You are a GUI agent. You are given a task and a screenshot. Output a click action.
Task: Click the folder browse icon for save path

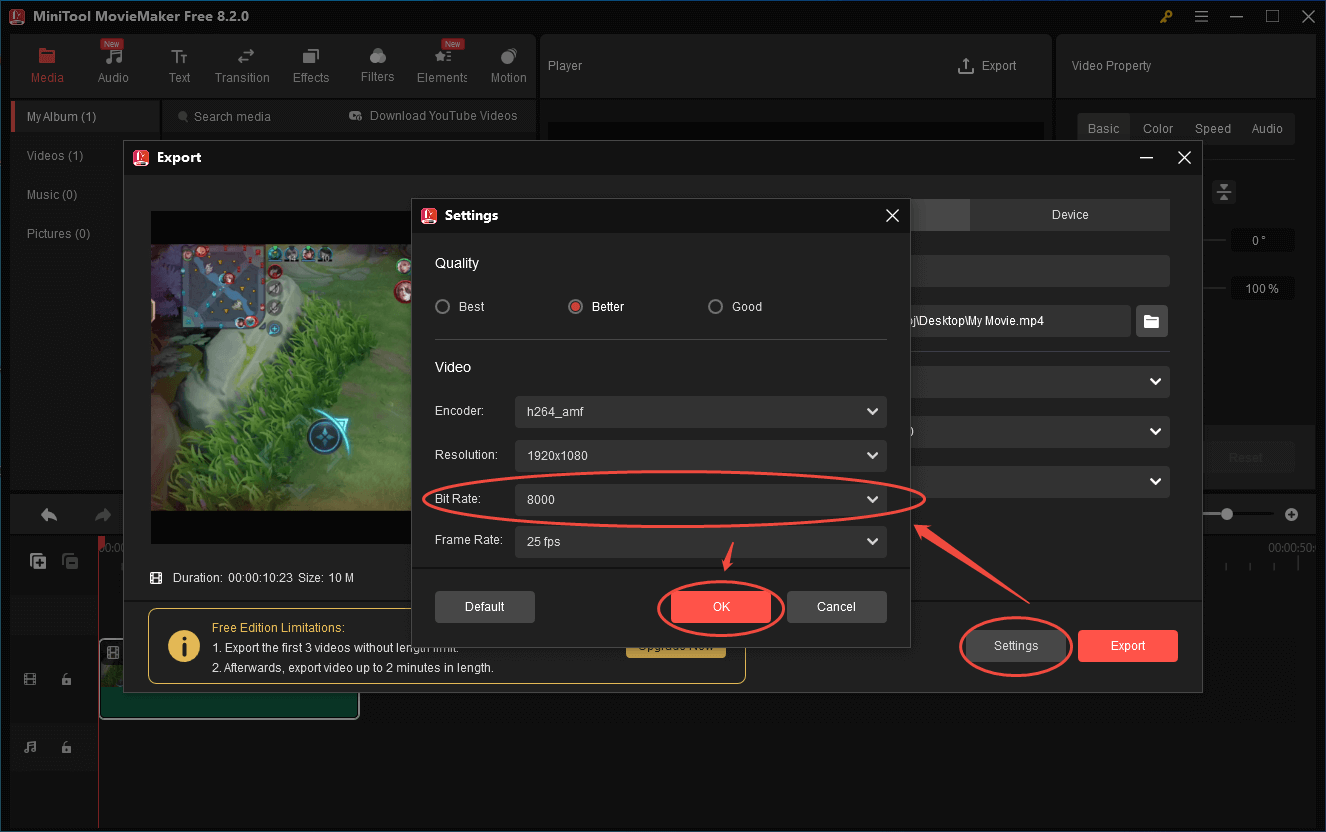[1152, 321]
